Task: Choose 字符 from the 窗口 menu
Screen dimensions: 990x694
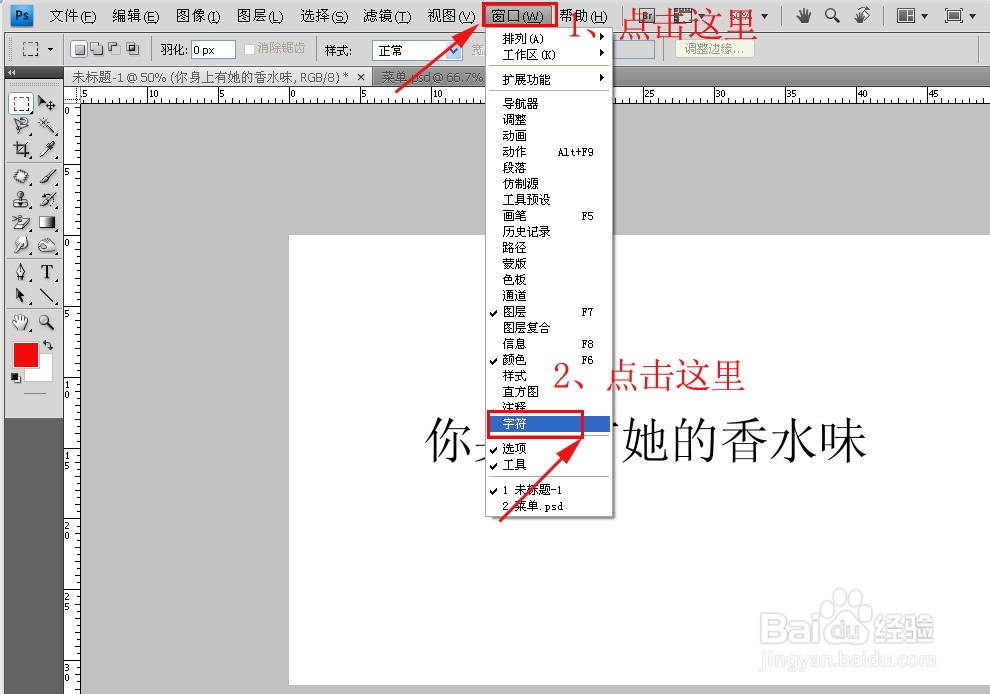Action: tap(515, 423)
